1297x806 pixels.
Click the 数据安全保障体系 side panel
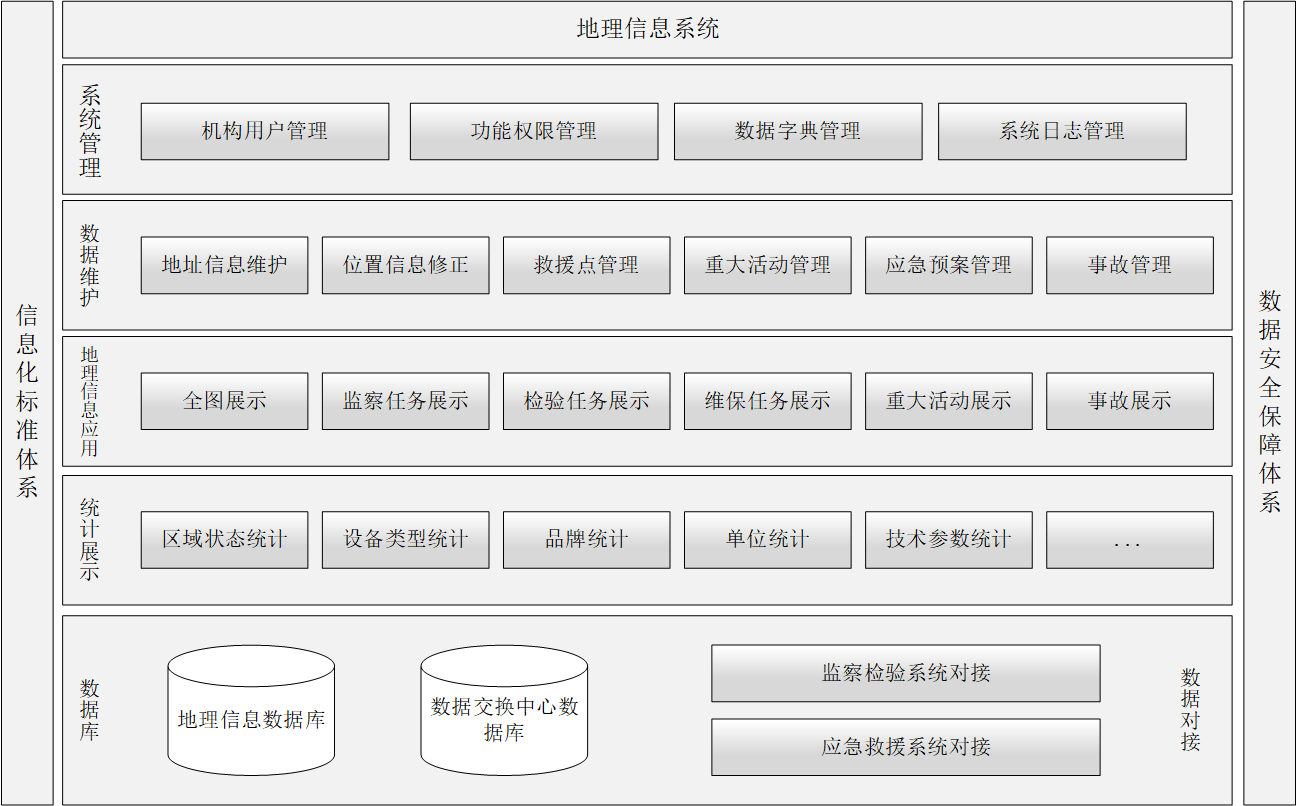(1269, 402)
